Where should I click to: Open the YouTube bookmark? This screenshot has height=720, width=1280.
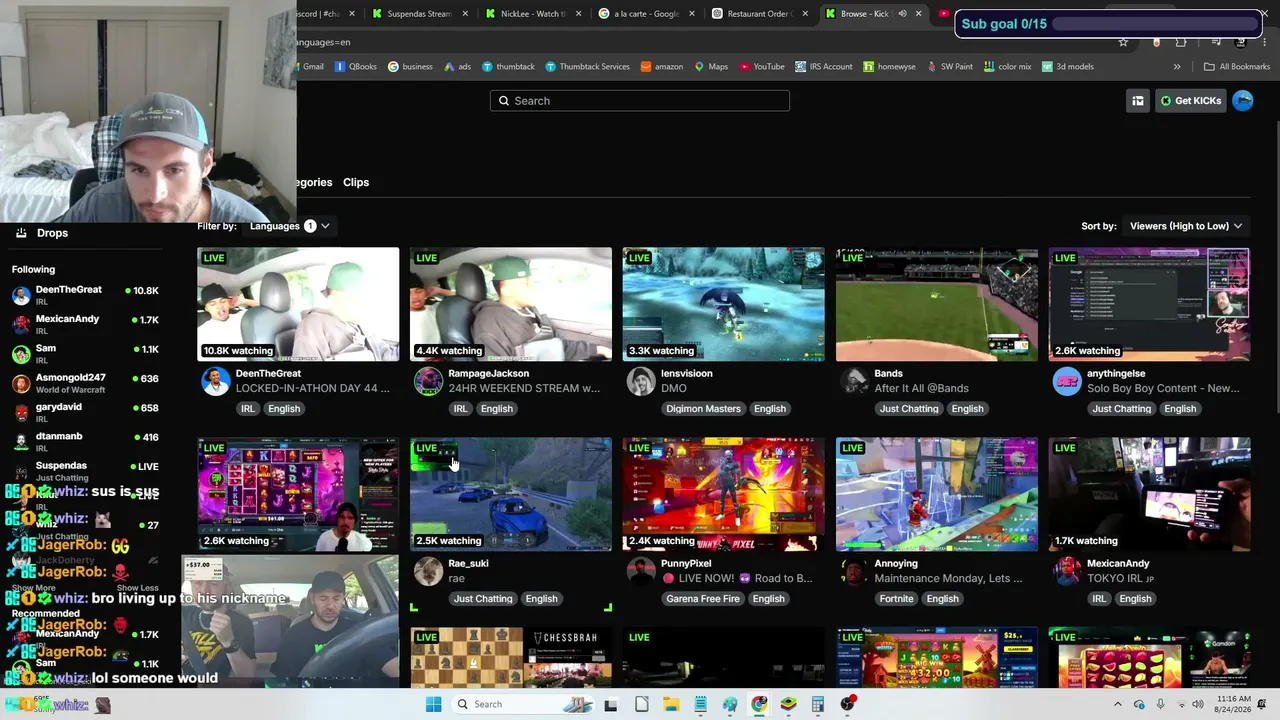click(x=762, y=67)
